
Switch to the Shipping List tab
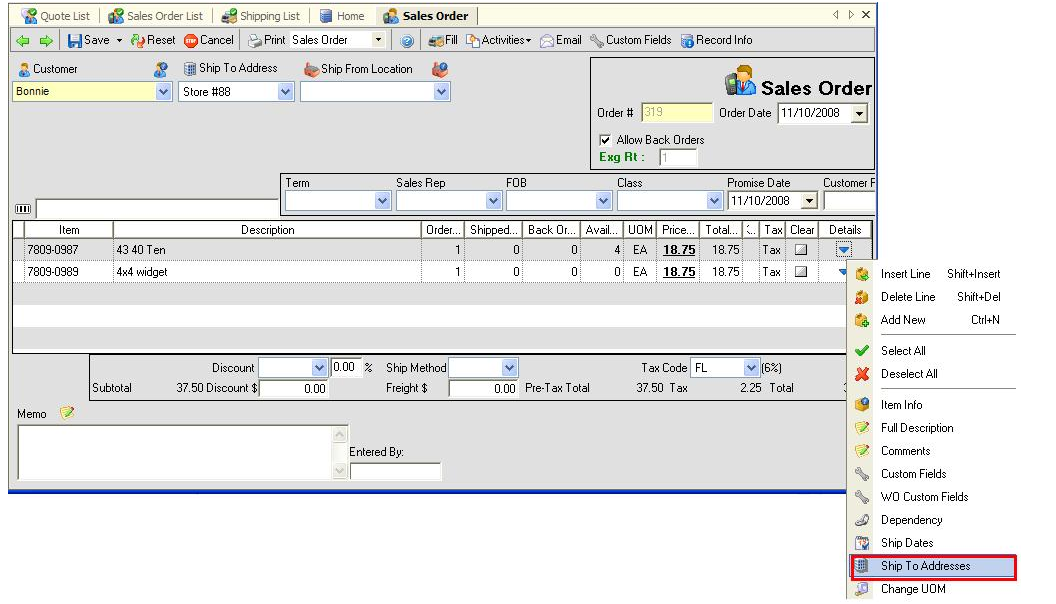(x=261, y=15)
